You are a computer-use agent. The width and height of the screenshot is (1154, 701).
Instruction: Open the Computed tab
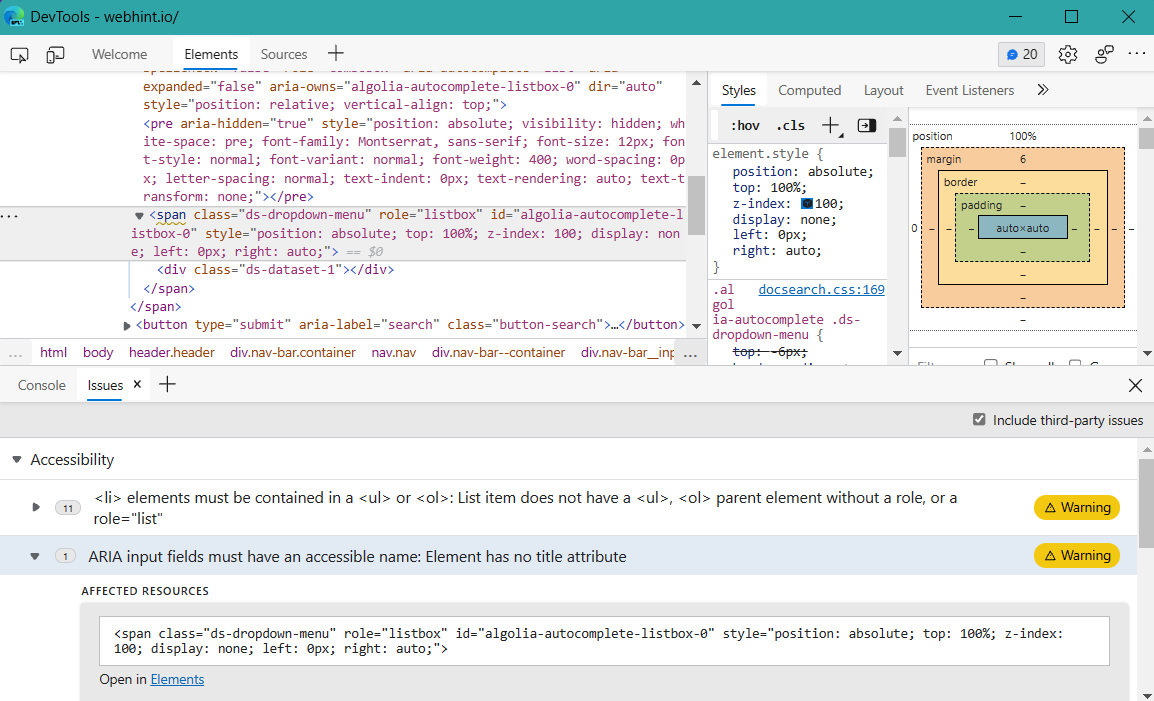click(810, 90)
